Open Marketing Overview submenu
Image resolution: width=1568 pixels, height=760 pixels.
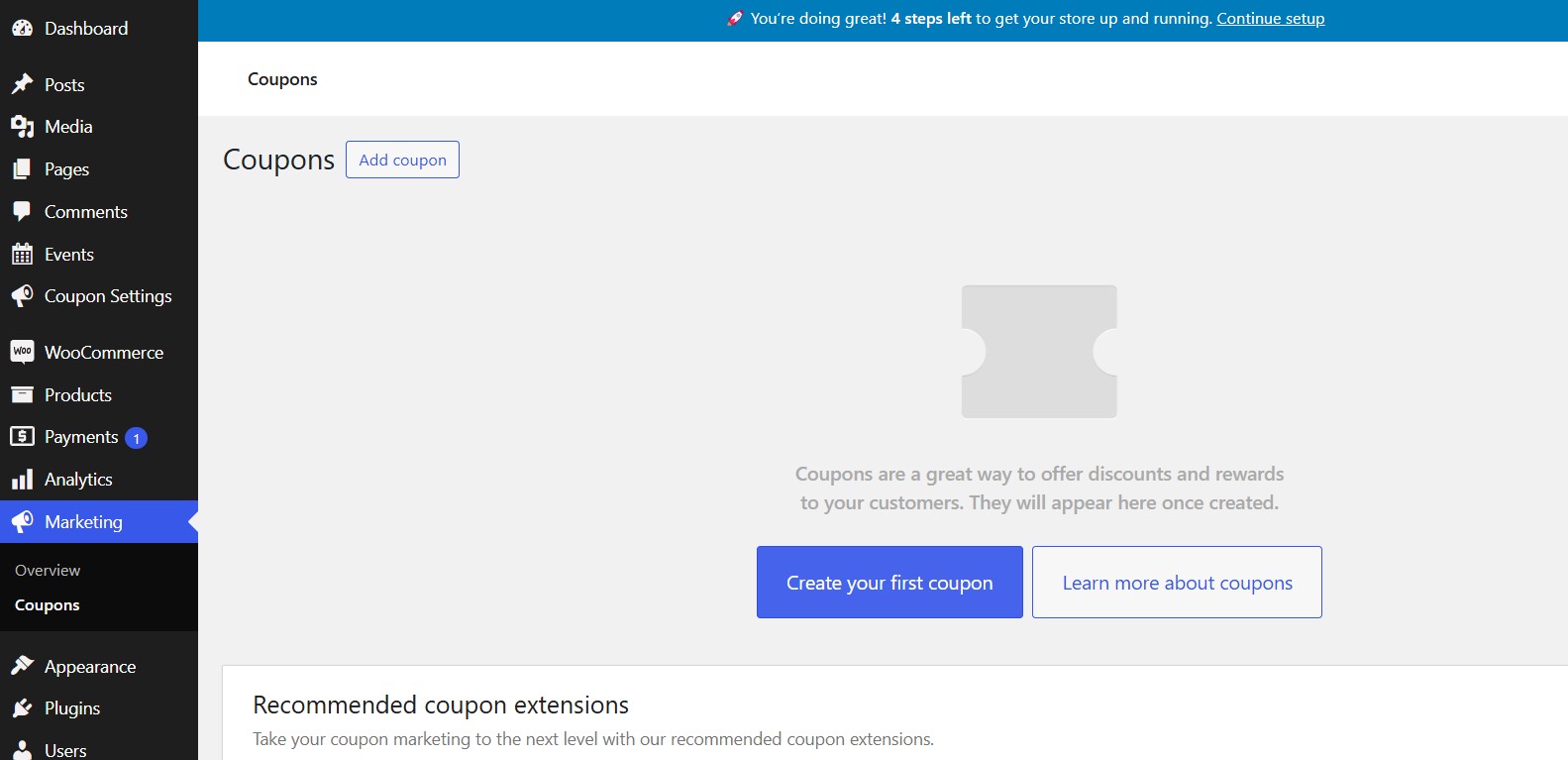(x=48, y=571)
